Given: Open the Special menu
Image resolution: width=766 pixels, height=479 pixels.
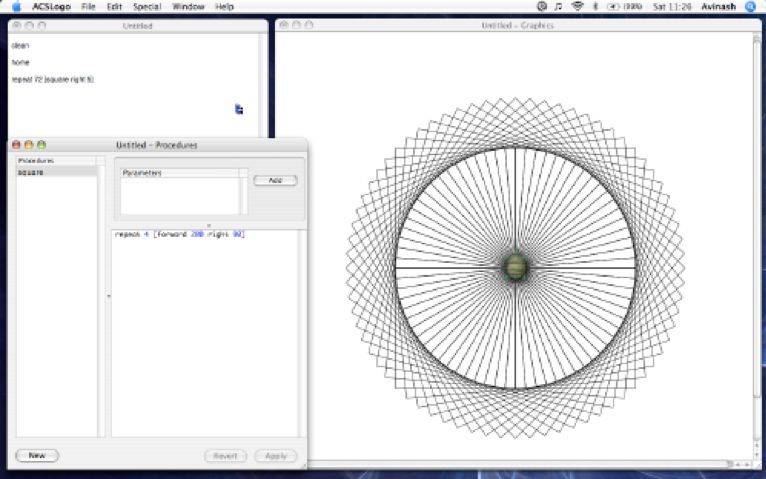Looking at the screenshot, I should [147, 6].
